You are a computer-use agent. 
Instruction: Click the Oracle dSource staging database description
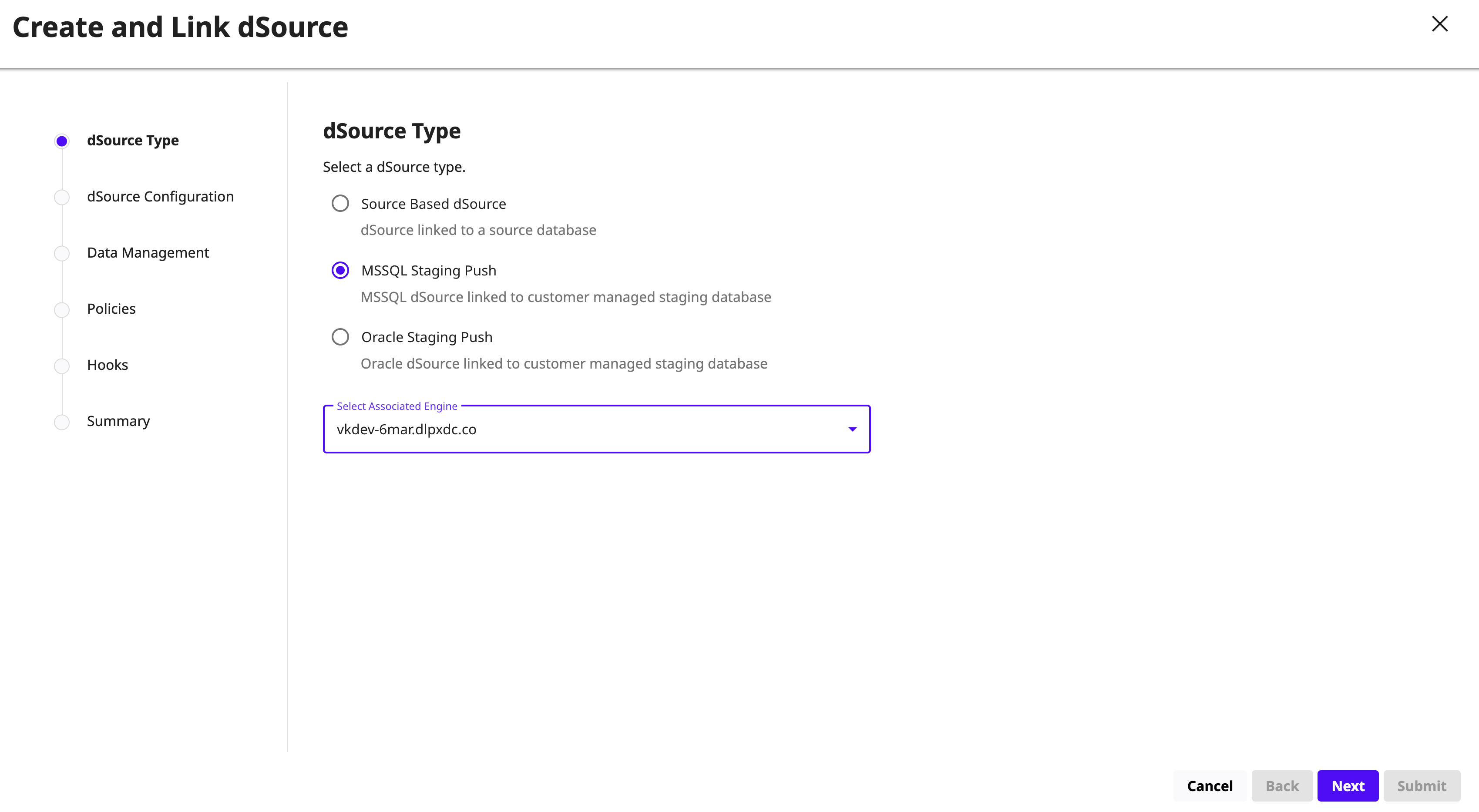(x=564, y=364)
